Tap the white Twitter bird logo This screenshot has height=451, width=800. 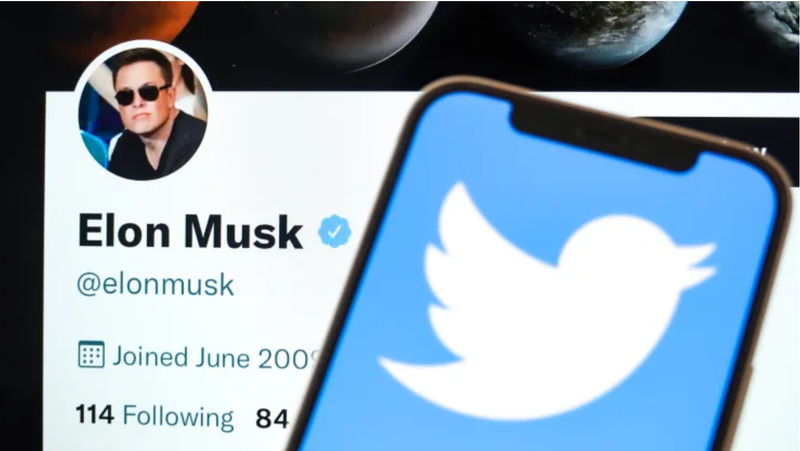click(546, 301)
